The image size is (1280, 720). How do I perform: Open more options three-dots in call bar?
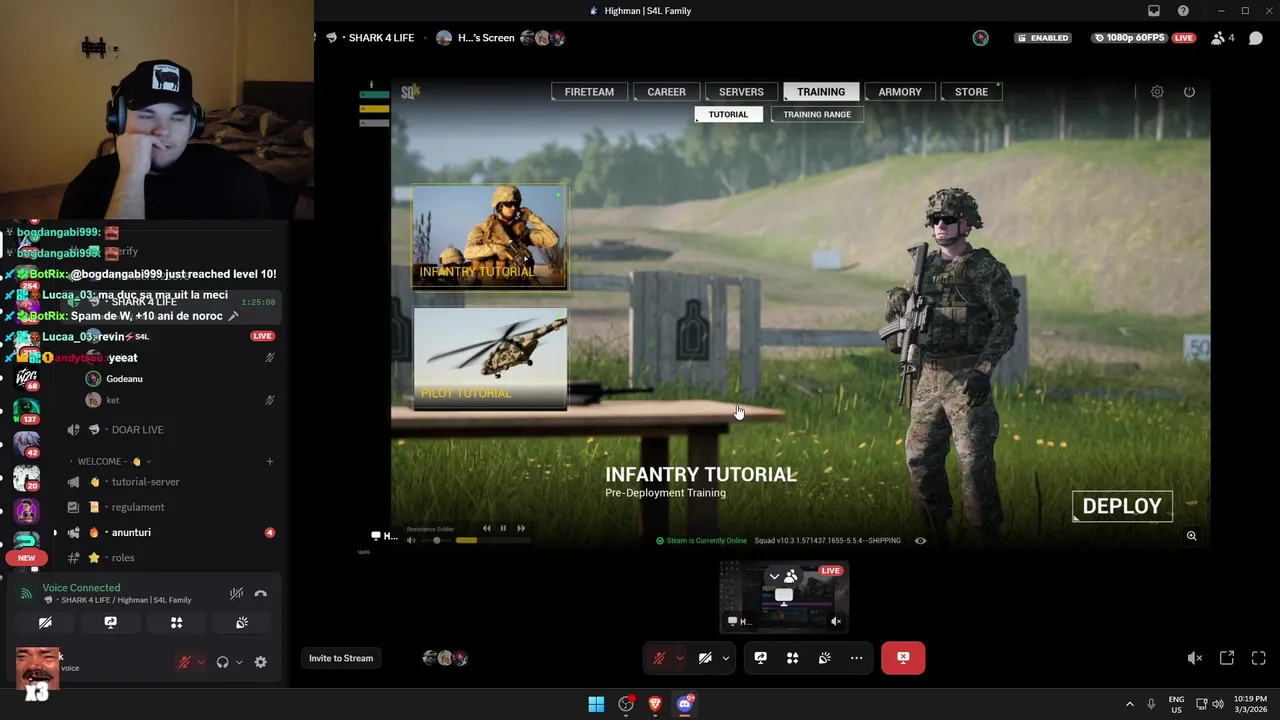857,658
